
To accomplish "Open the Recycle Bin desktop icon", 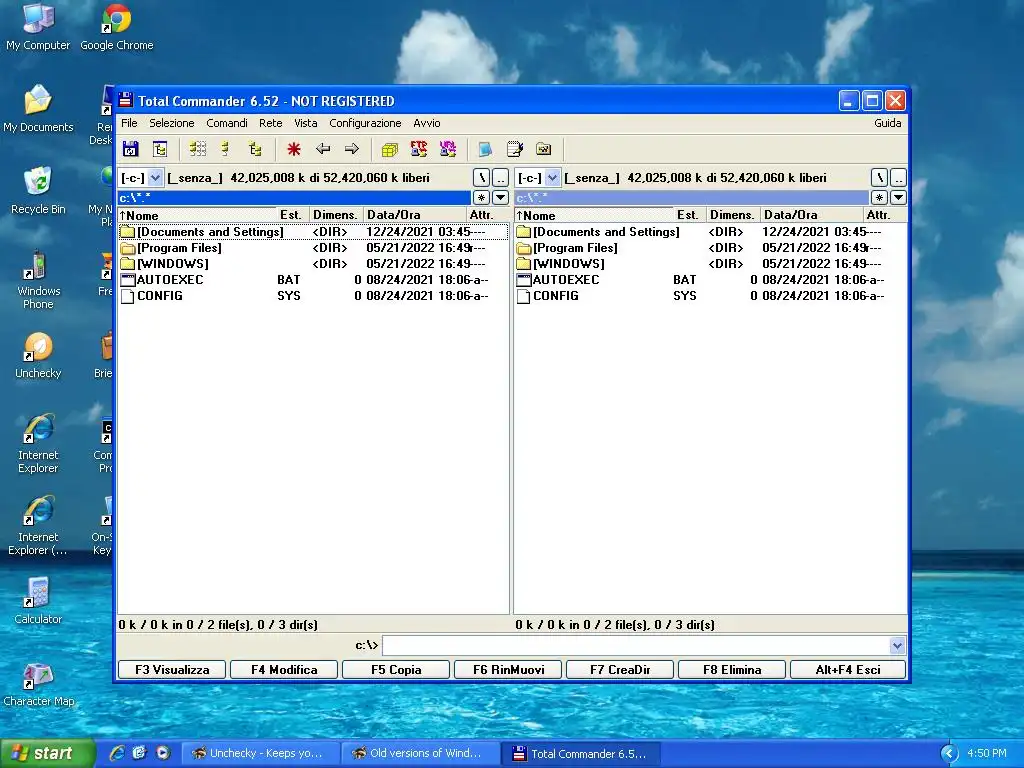I will (38, 191).
